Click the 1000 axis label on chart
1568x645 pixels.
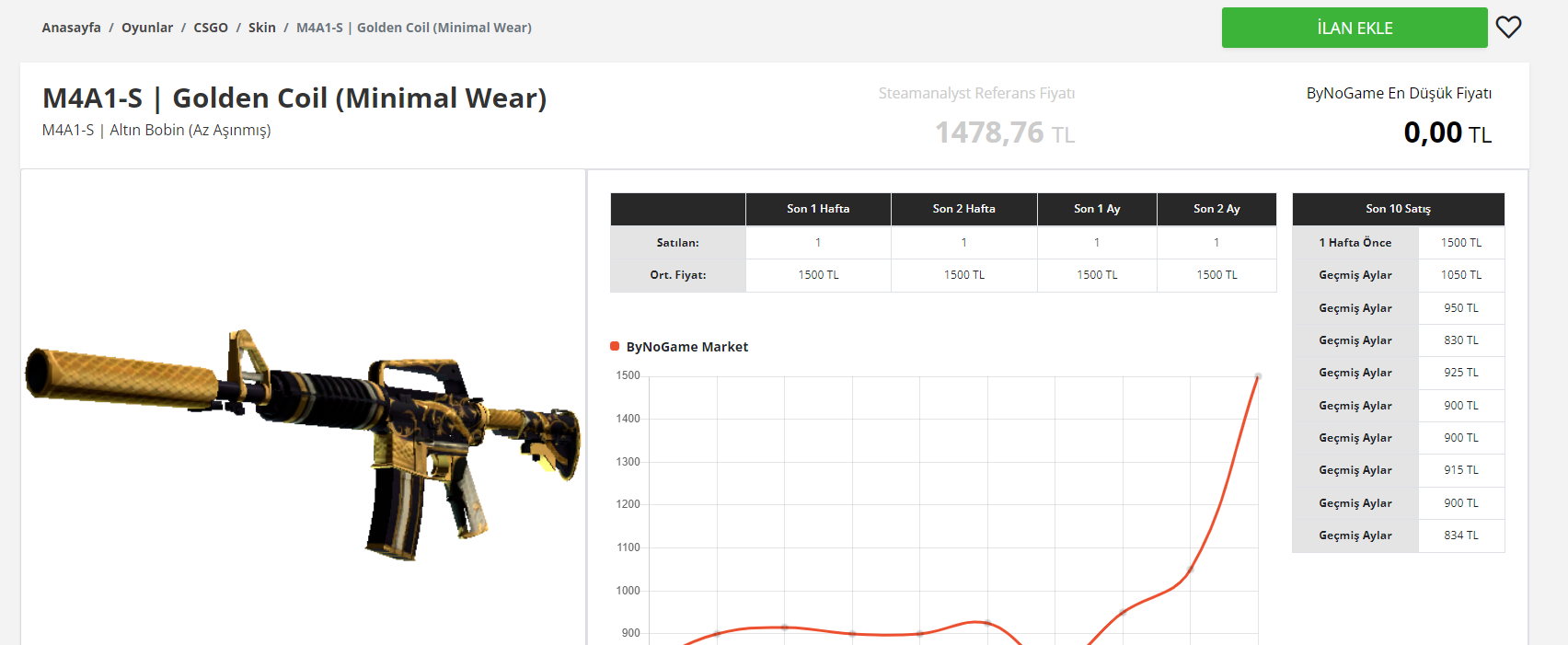[628, 591]
